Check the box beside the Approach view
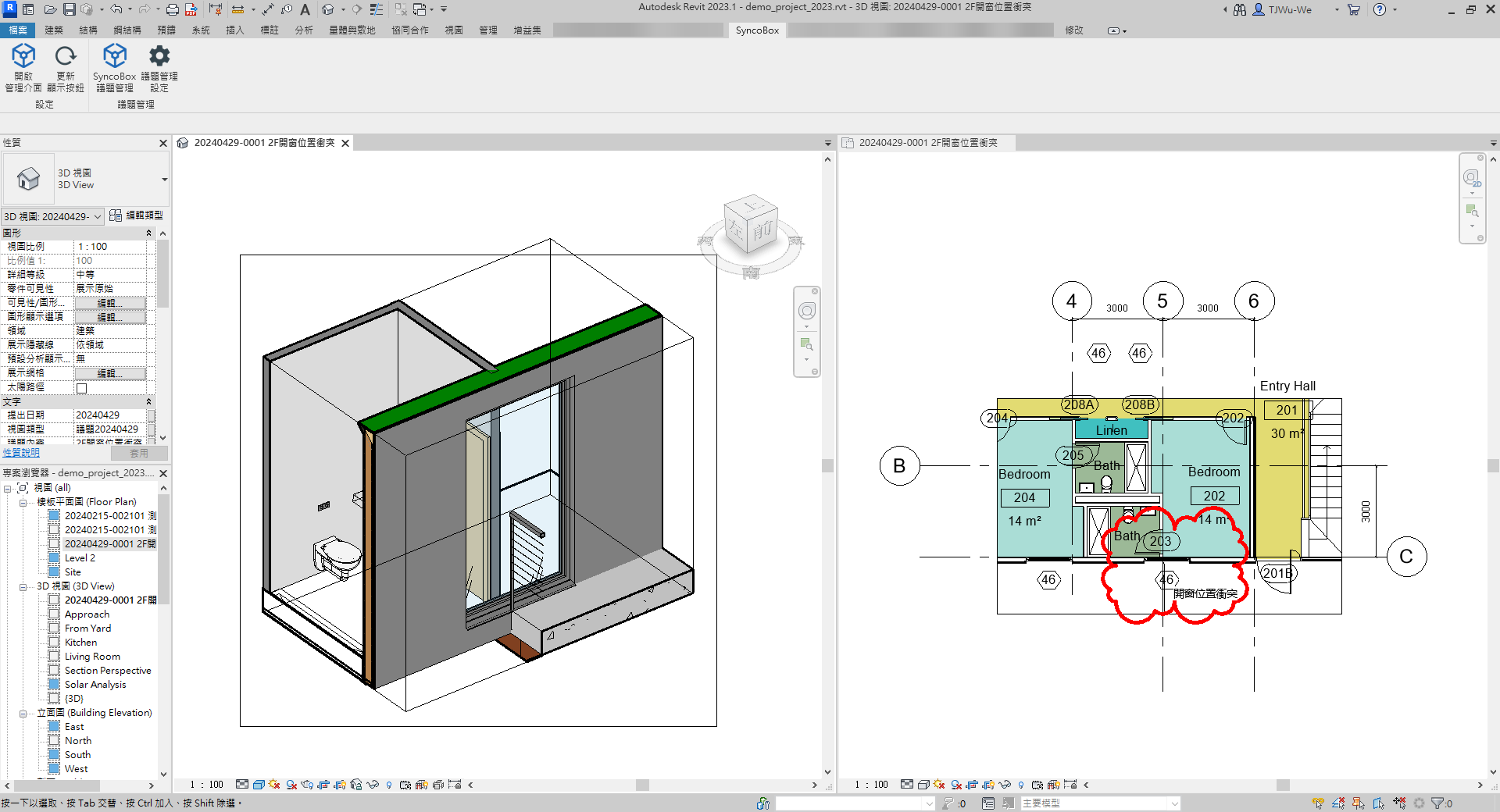 pyautogui.click(x=54, y=614)
